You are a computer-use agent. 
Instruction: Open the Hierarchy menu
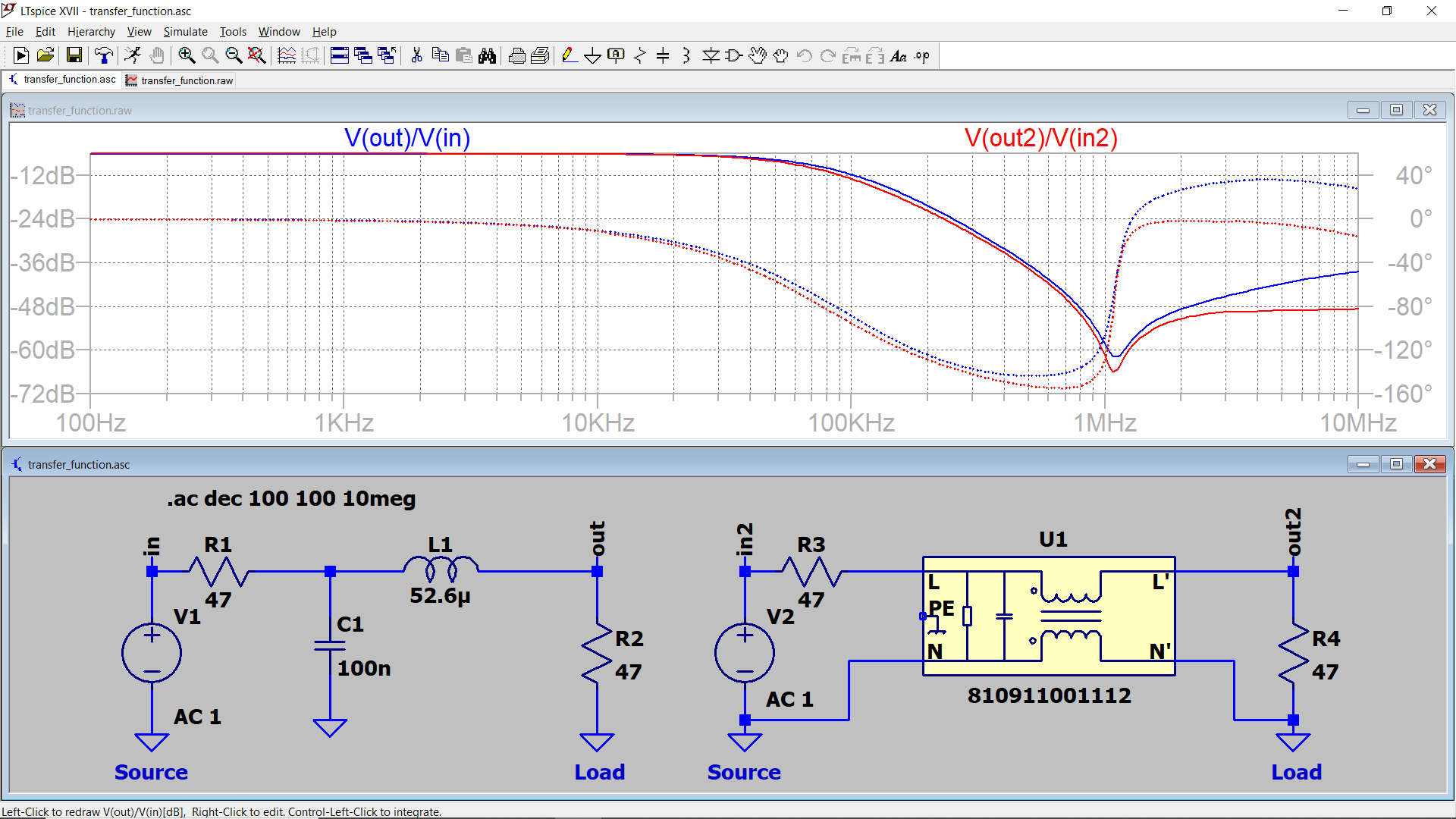click(x=91, y=32)
